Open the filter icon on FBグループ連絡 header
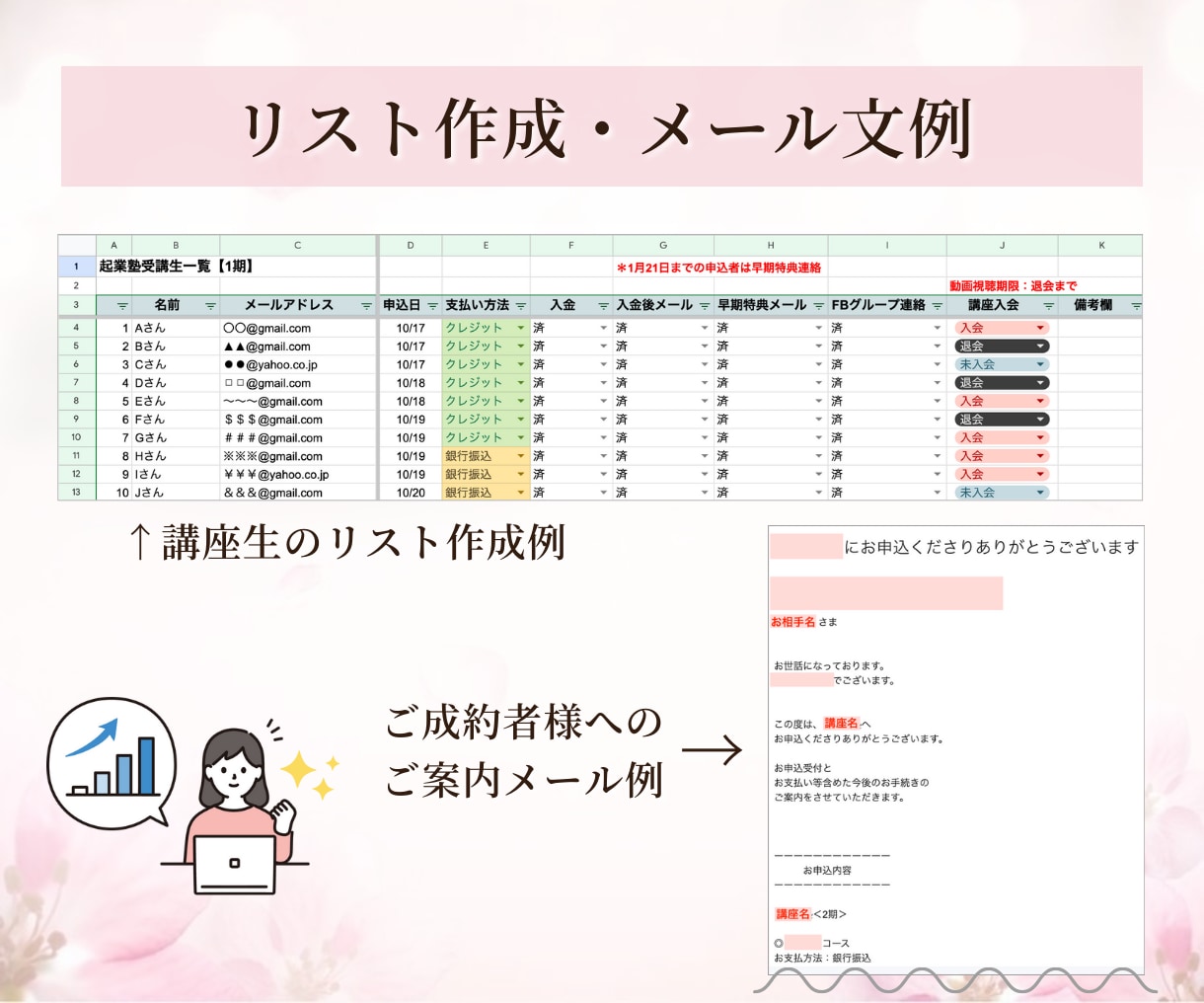Screen dimensions: 1204x1003 click(937, 306)
